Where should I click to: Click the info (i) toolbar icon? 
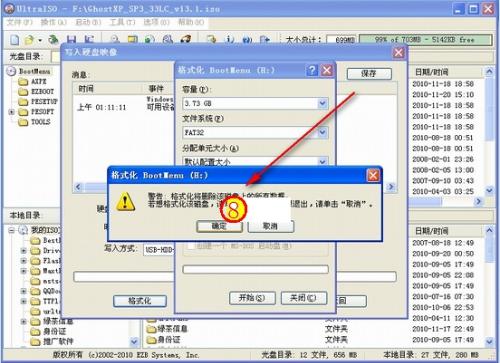tap(230, 40)
